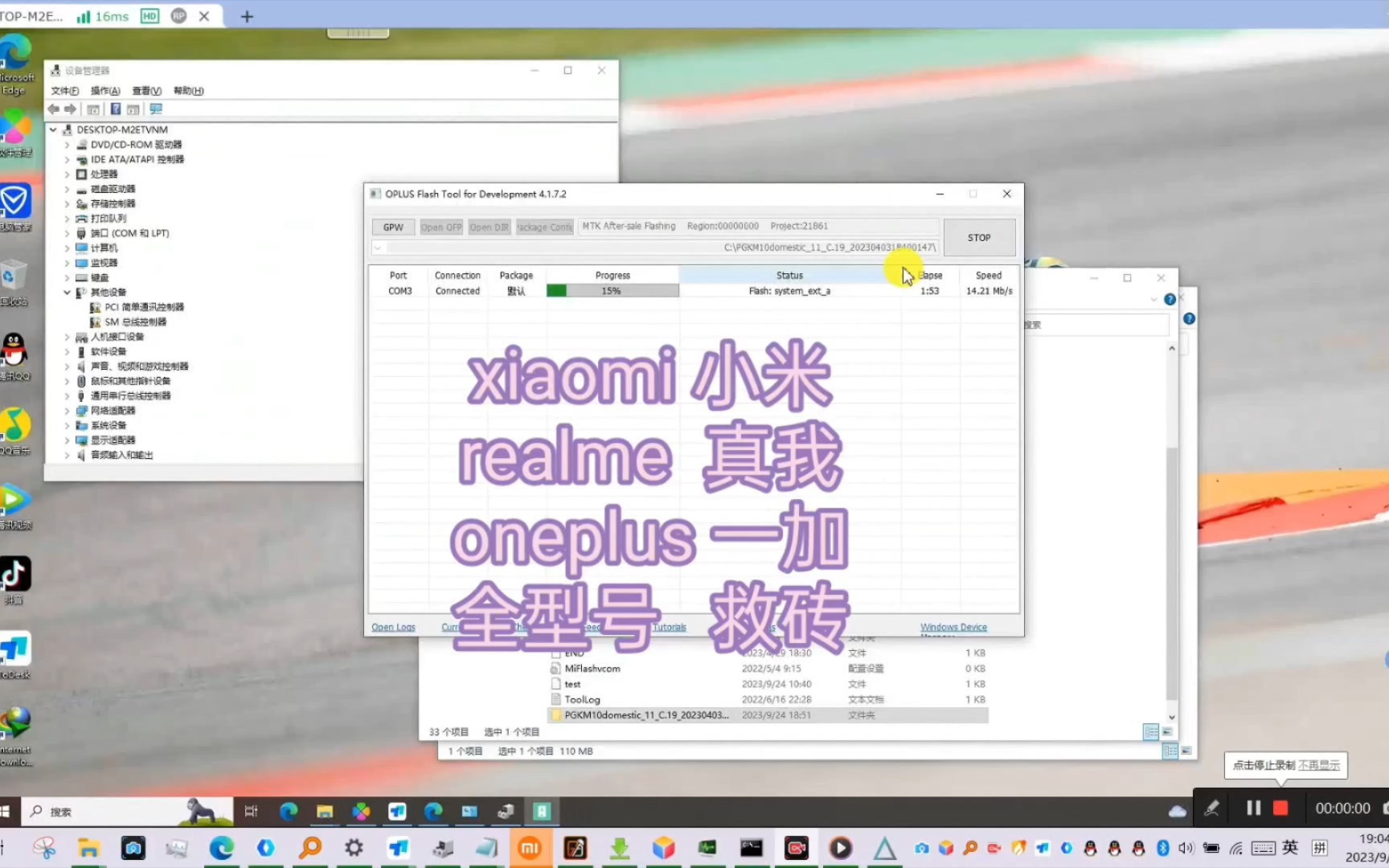Viewport: 1389px width, 868px height.
Task: Click the 不再显示 link in recording tooltip
Action: pyautogui.click(x=1319, y=765)
